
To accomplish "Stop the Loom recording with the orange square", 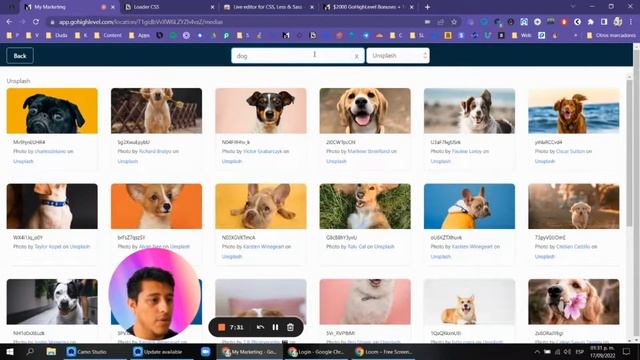I will (x=222, y=327).
